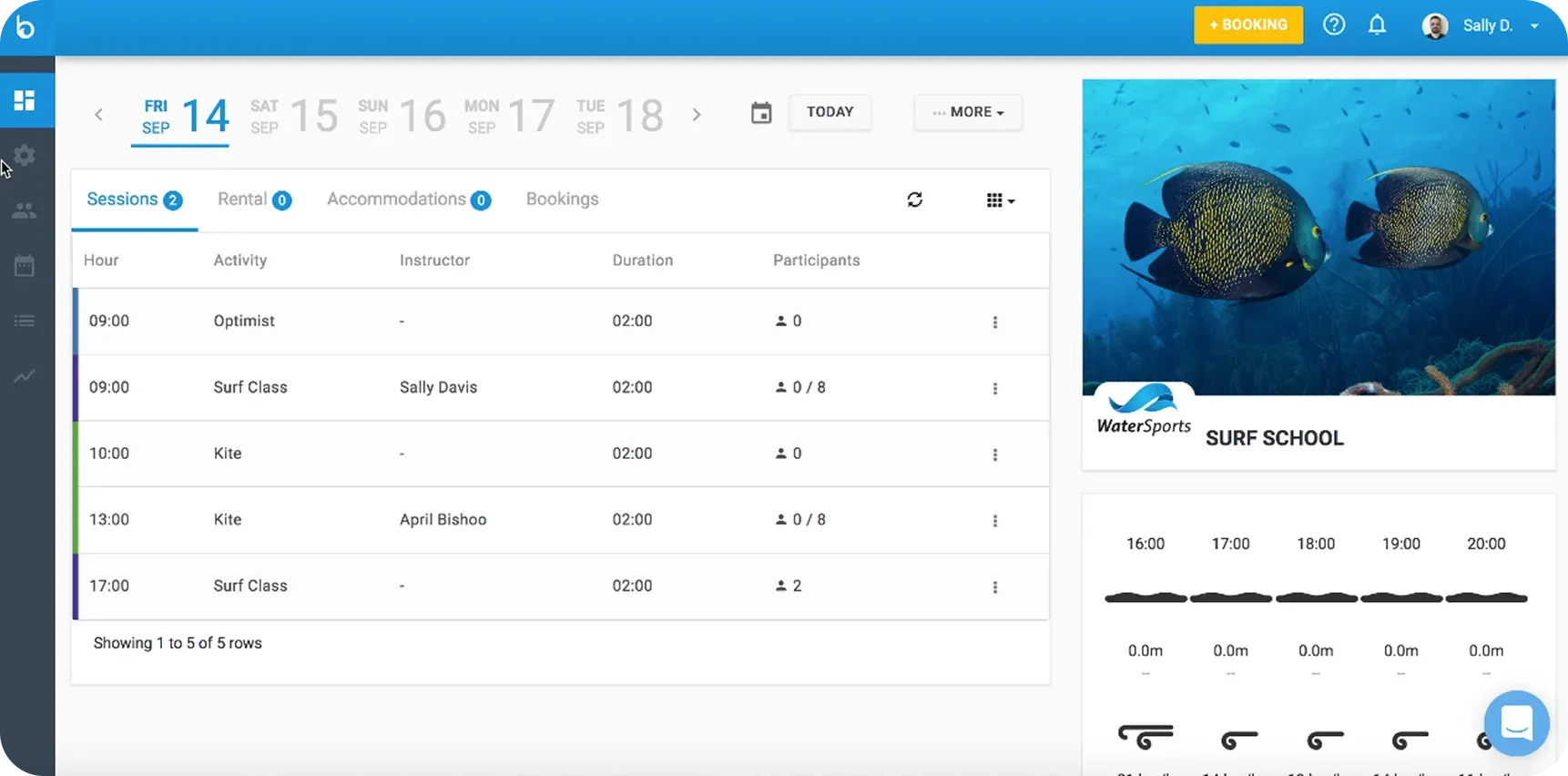Open the dashboard grid icon in sidebar
Image resolution: width=1568 pixels, height=776 pixels.
click(25, 100)
